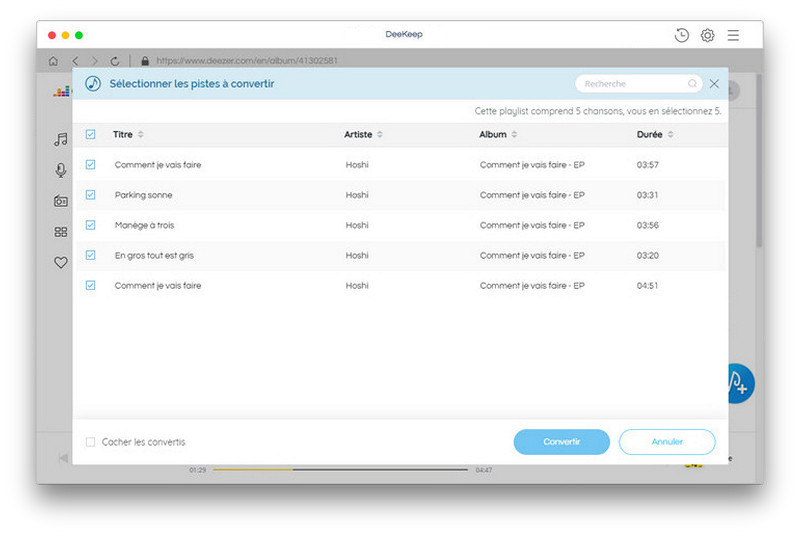Uncheck first Comment je vais faire 03:57
Viewport: 800px width, 536px height.
90,164
